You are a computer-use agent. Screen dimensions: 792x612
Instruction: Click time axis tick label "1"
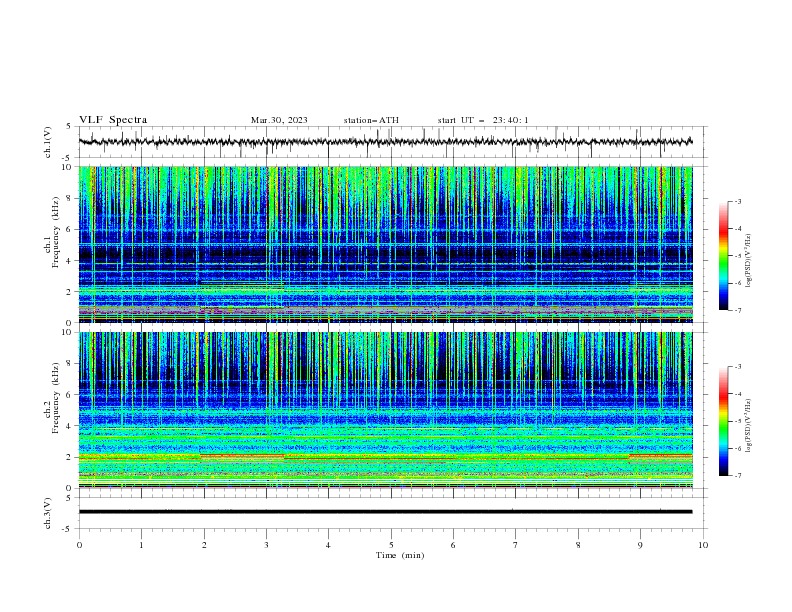tap(141, 545)
